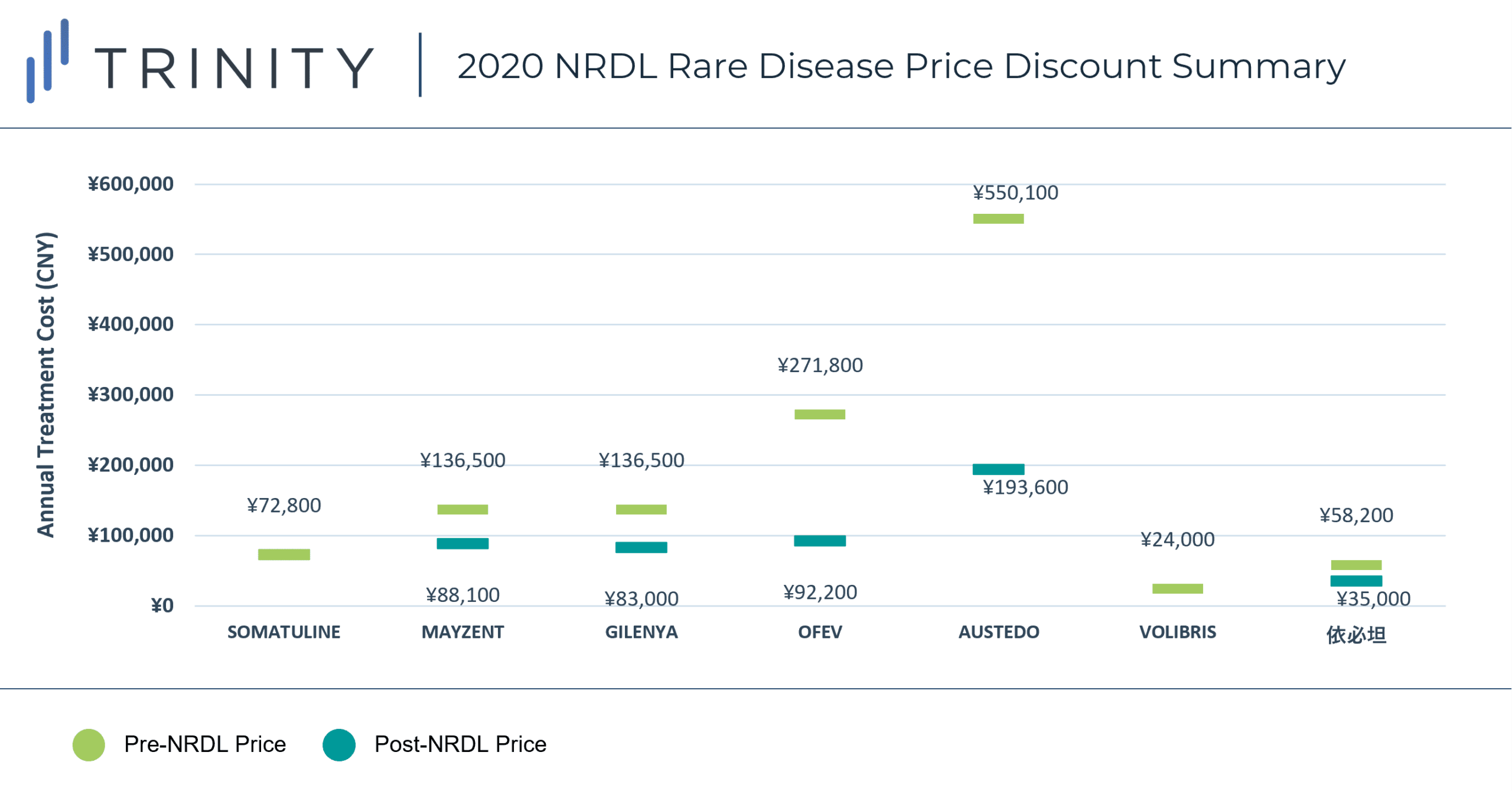
Task: Click the chart title about NRDL discounts
Action: click(x=901, y=66)
